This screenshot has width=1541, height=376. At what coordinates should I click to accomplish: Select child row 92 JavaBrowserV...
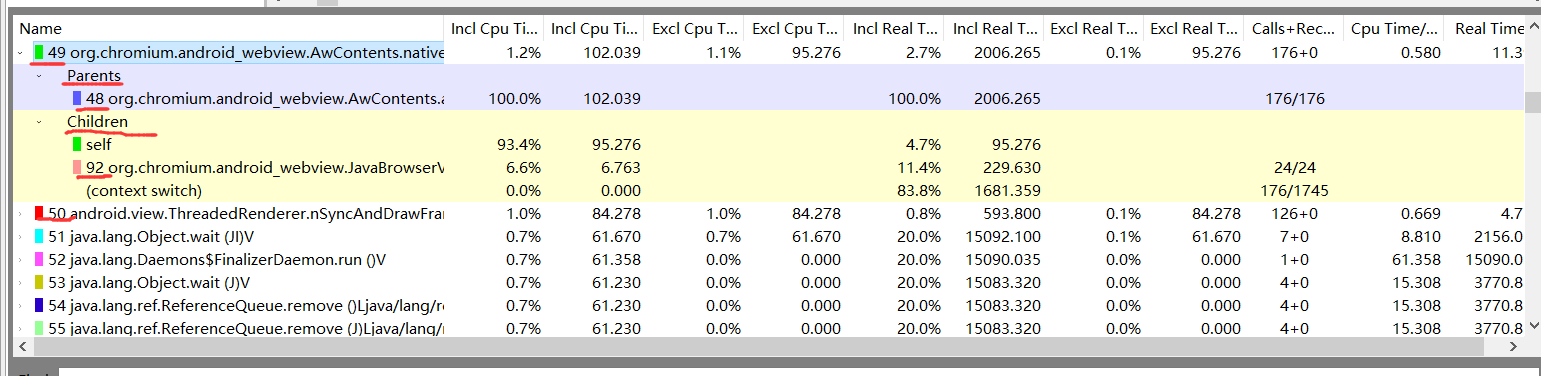[769, 168]
